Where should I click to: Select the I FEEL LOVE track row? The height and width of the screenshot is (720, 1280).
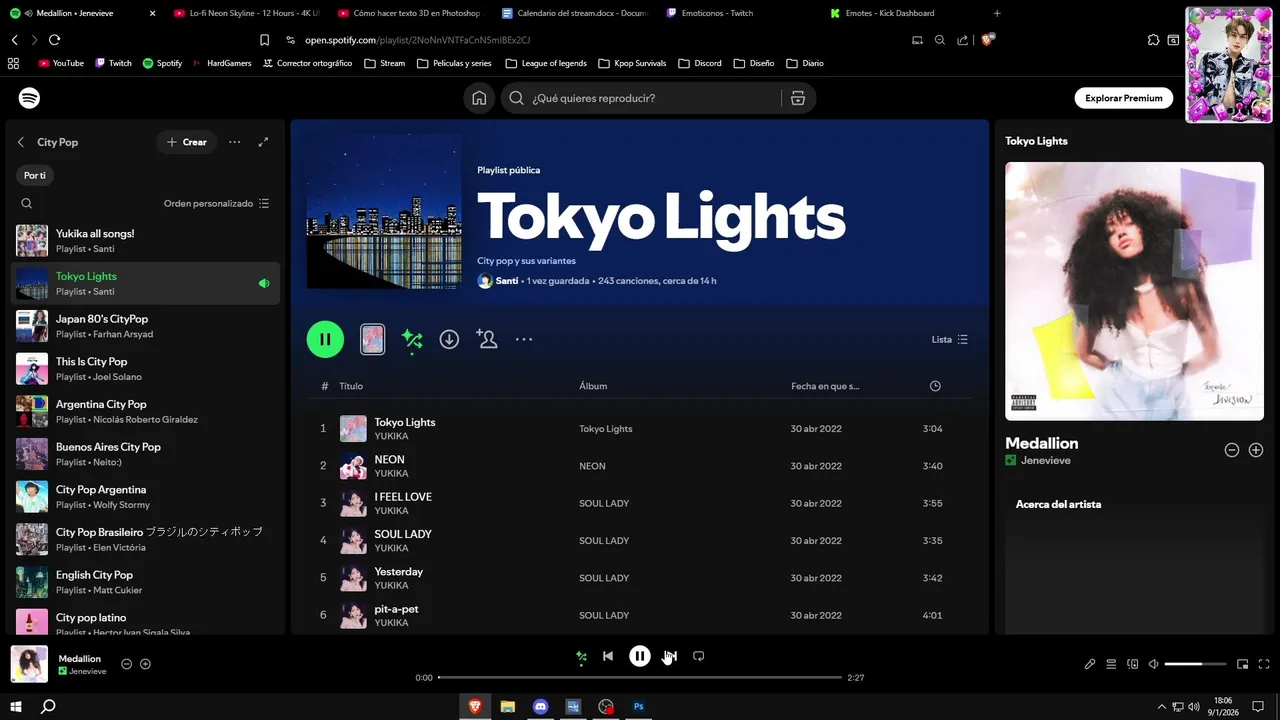click(640, 503)
